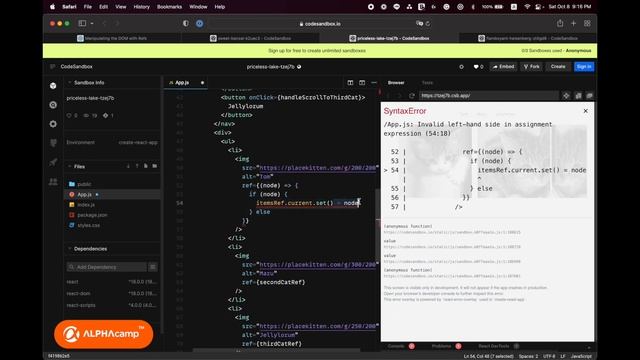Click UTF-8 encoding in the status bar
The height and width of the screenshot is (360, 640).
(x=549, y=356)
